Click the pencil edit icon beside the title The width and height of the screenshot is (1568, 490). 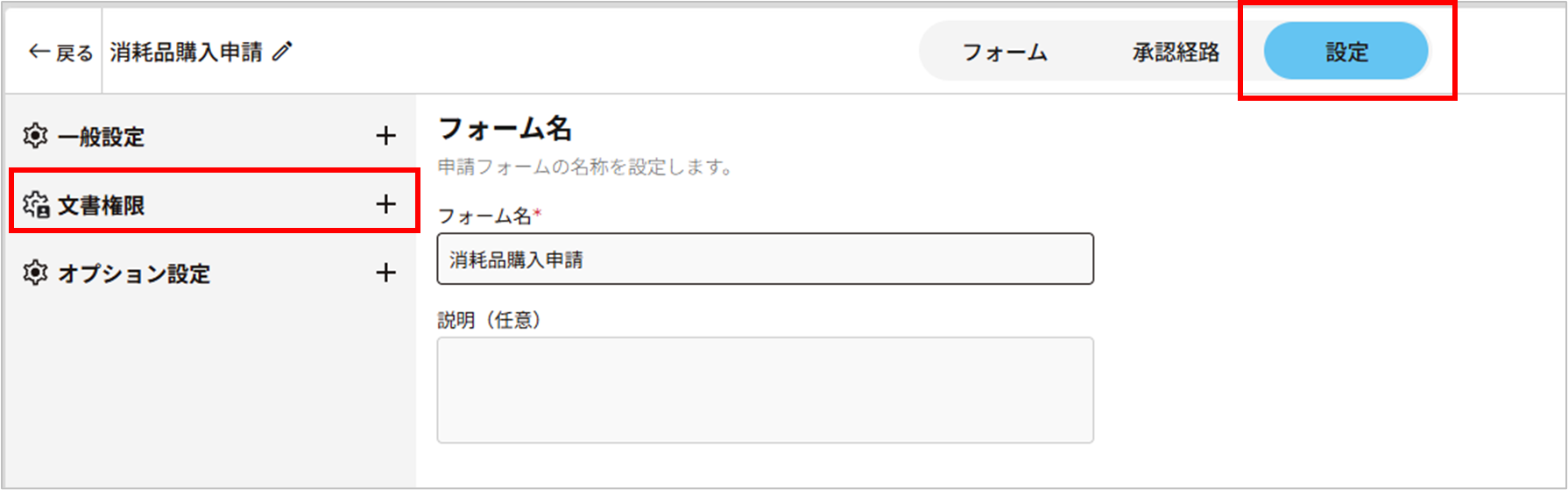[x=282, y=52]
